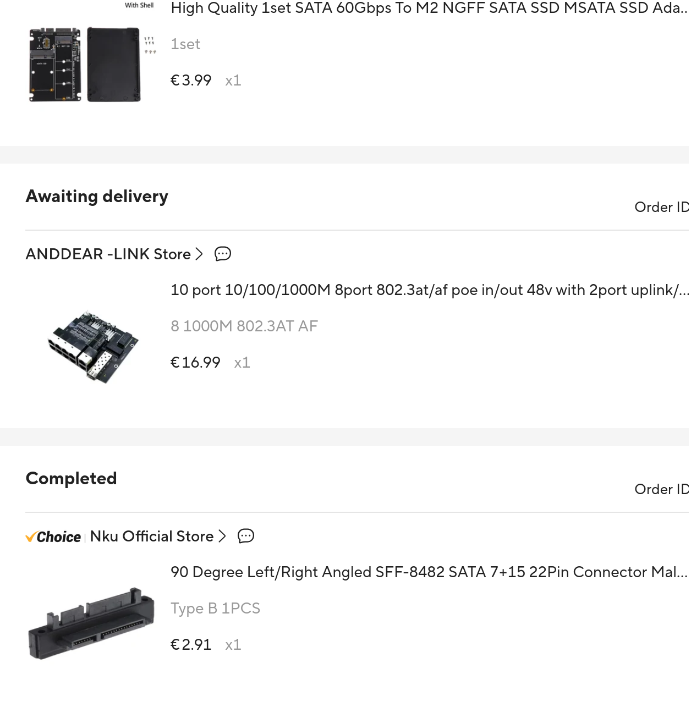The image size is (689, 717).
Task: Open the ANDDEAR -LINK Store page
Action: pyautogui.click(x=108, y=254)
